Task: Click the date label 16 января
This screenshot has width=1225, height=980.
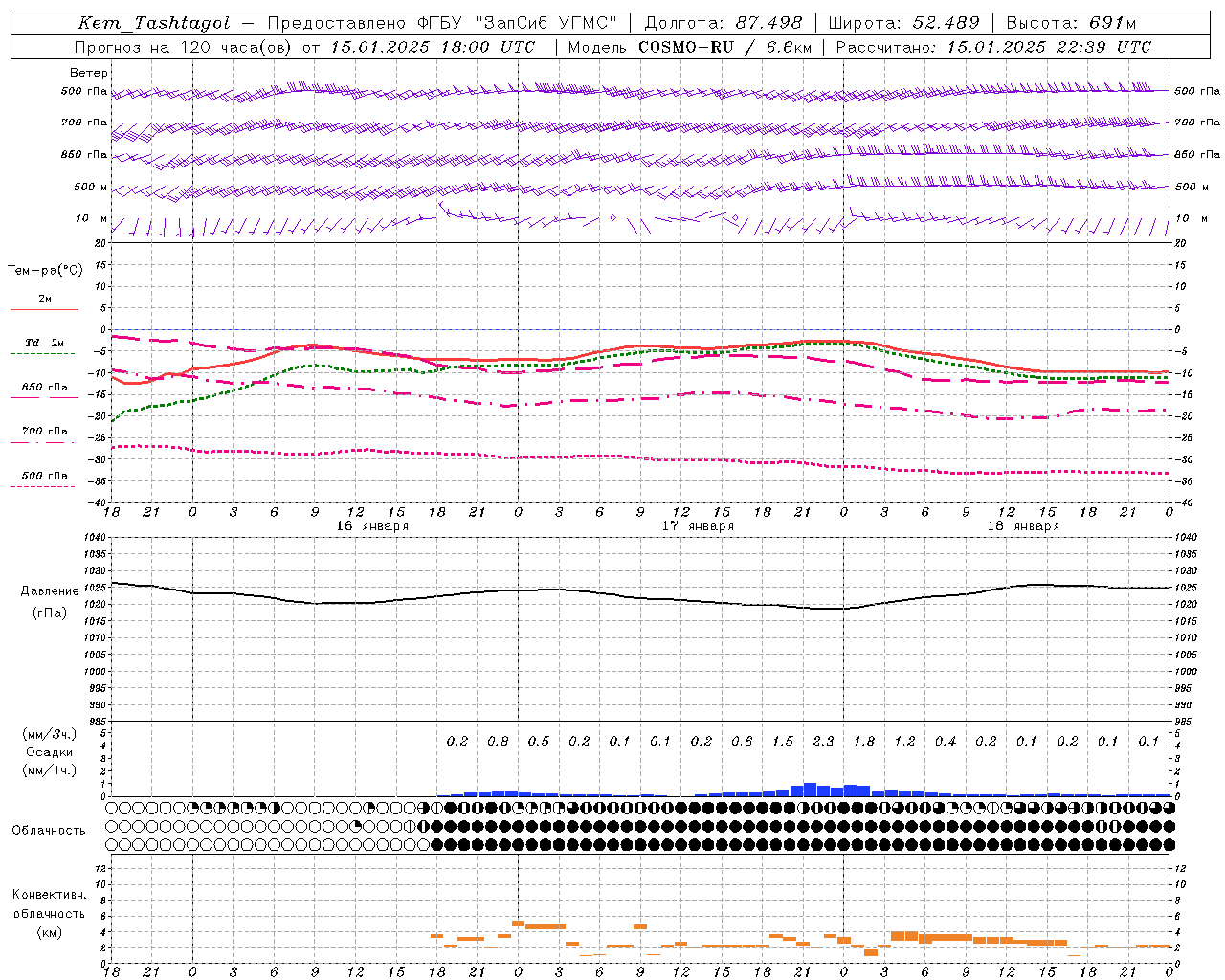Action: 372,526
